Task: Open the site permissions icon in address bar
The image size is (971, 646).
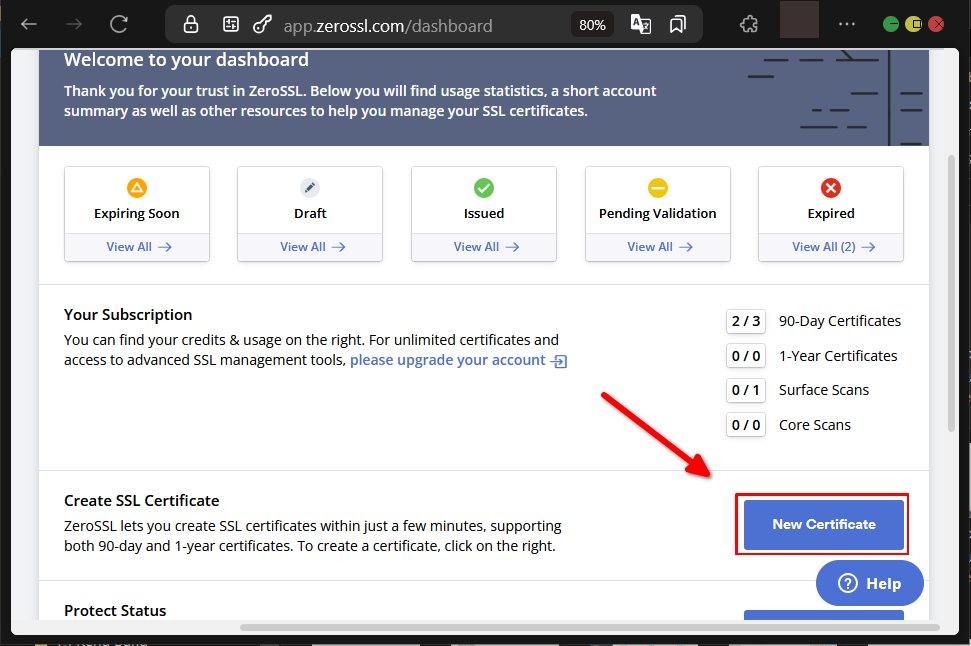Action: tap(230, 25)
